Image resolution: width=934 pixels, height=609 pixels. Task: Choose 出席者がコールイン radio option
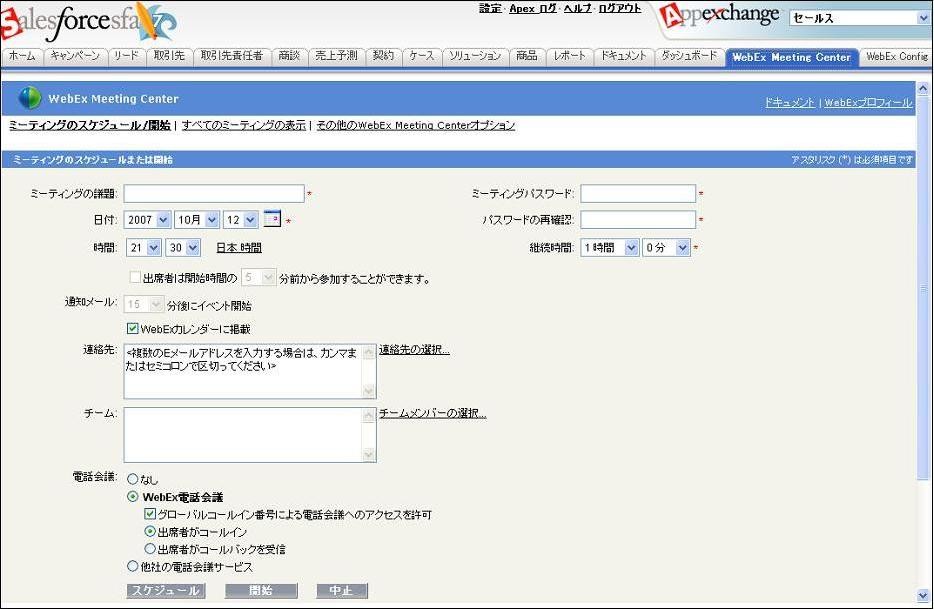(150, 531)
